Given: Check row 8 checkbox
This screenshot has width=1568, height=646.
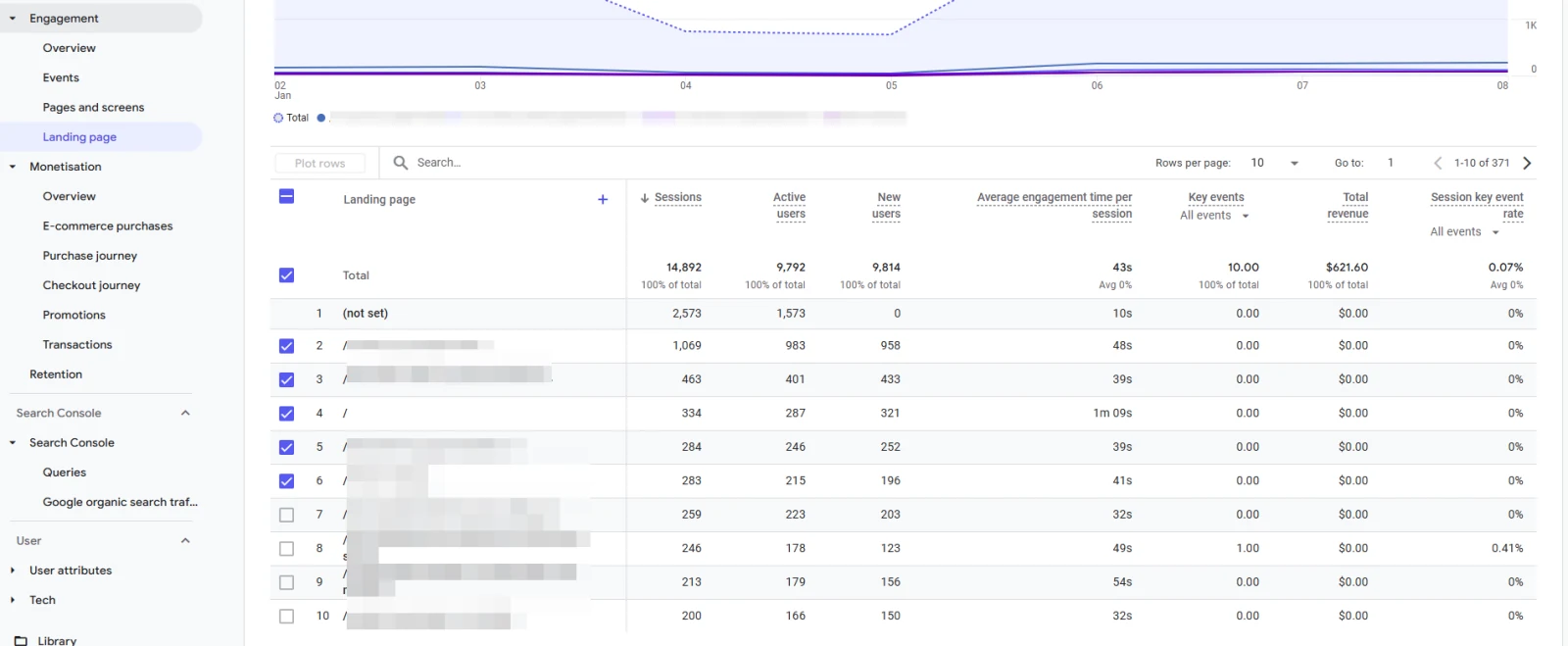Looking at the screenshot, I should click(x=286, y=549).
